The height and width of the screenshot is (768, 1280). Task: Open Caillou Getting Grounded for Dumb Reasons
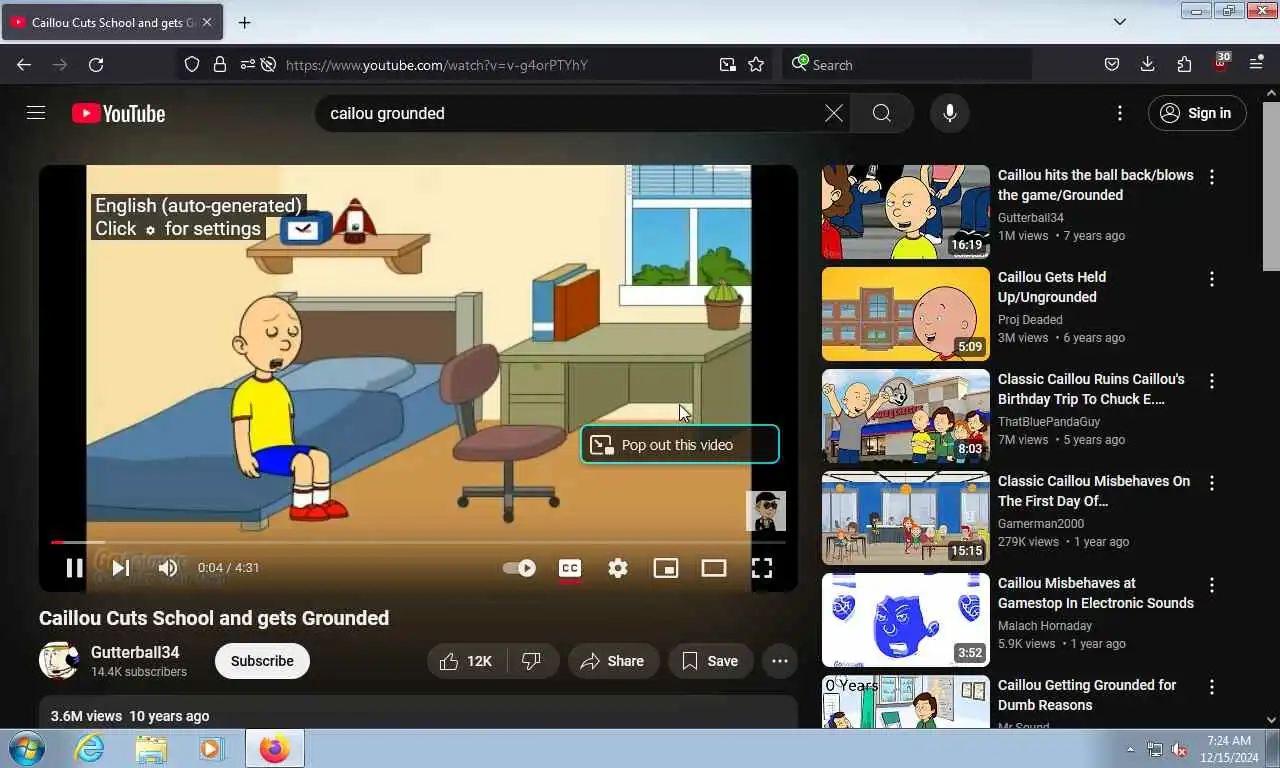1087,695
